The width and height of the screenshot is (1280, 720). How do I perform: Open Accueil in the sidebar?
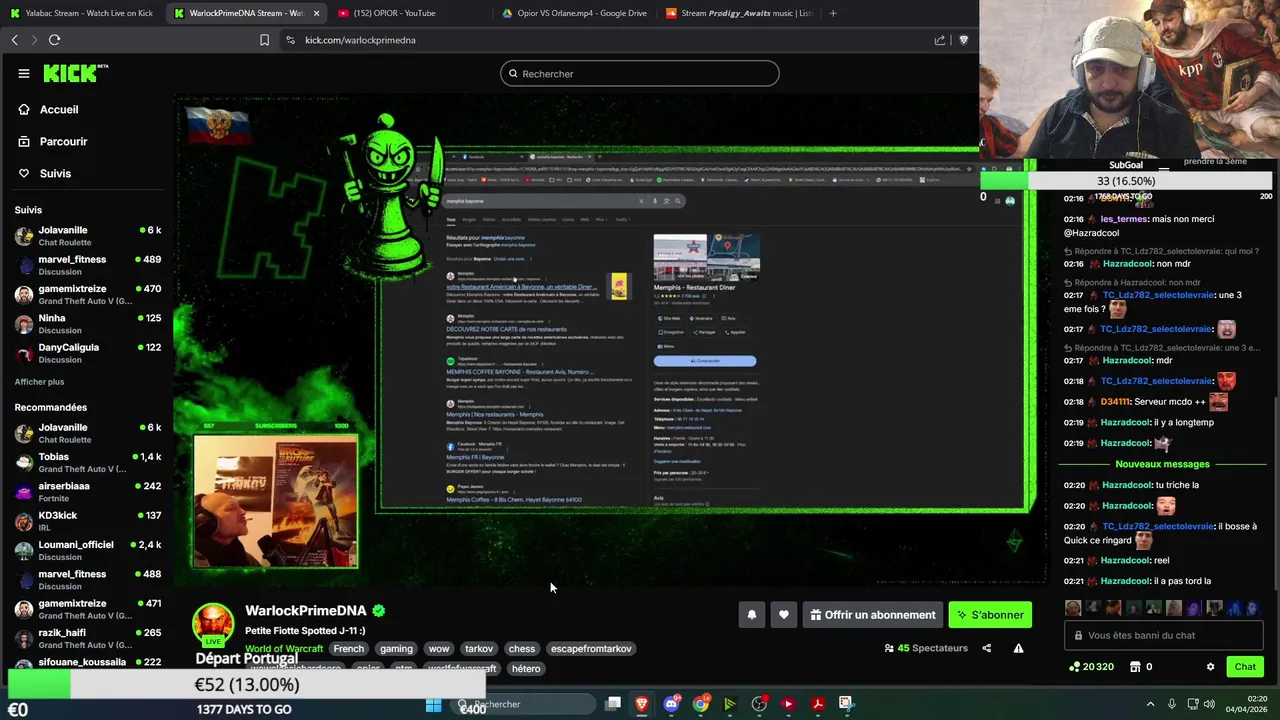click(x=59, y=109)
